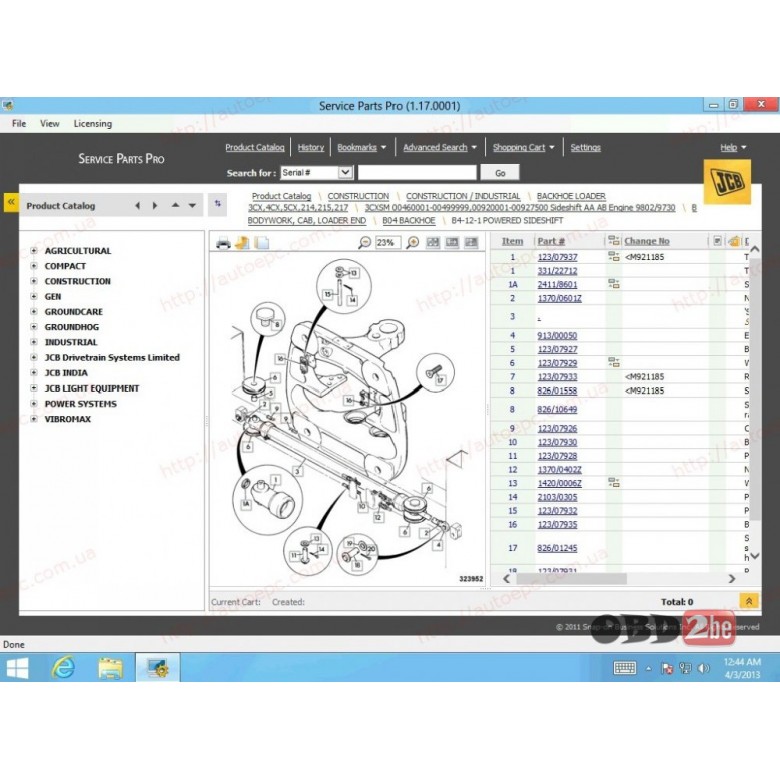Open the Licensing menu
This screenshot has width=780, height=780.
point(93,123)
